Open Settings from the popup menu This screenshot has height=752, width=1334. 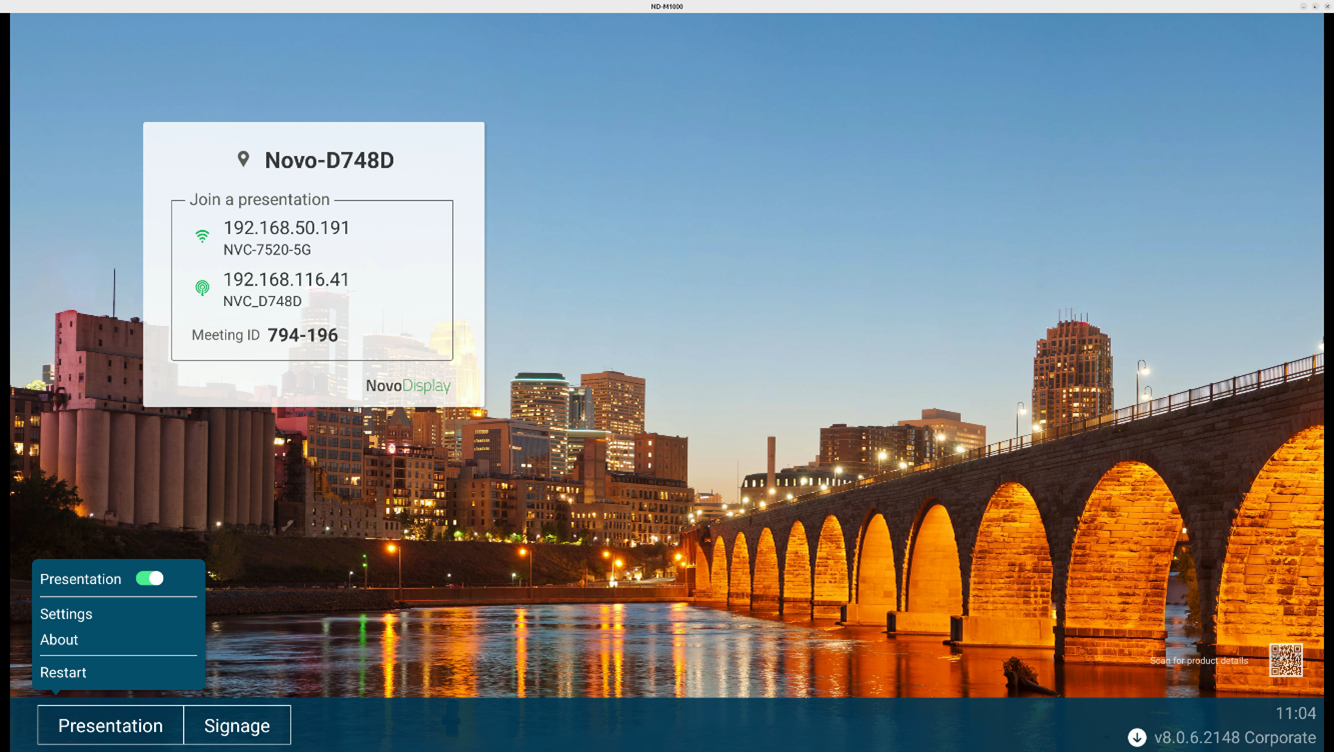(66, 614)
